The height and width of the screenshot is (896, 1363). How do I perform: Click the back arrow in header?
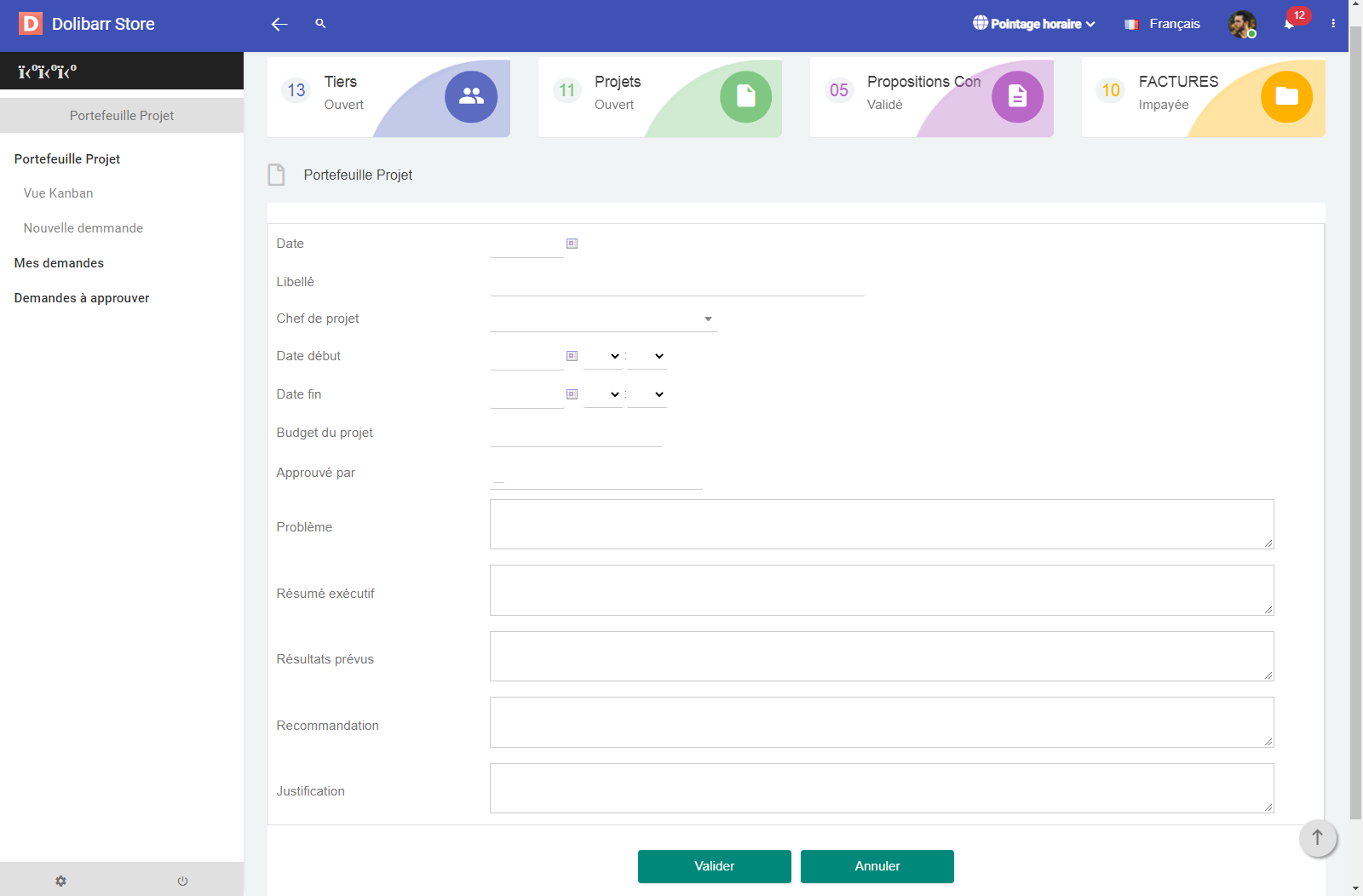pyautogui.click(x=279, y=25)
